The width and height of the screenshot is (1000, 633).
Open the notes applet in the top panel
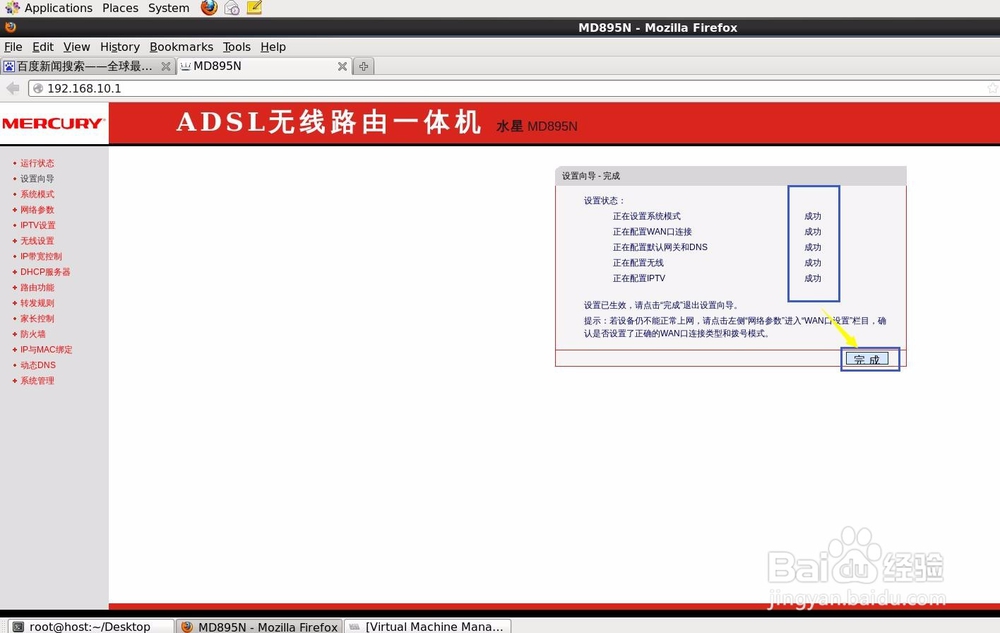pyautogui.click(x=255, y=8)
